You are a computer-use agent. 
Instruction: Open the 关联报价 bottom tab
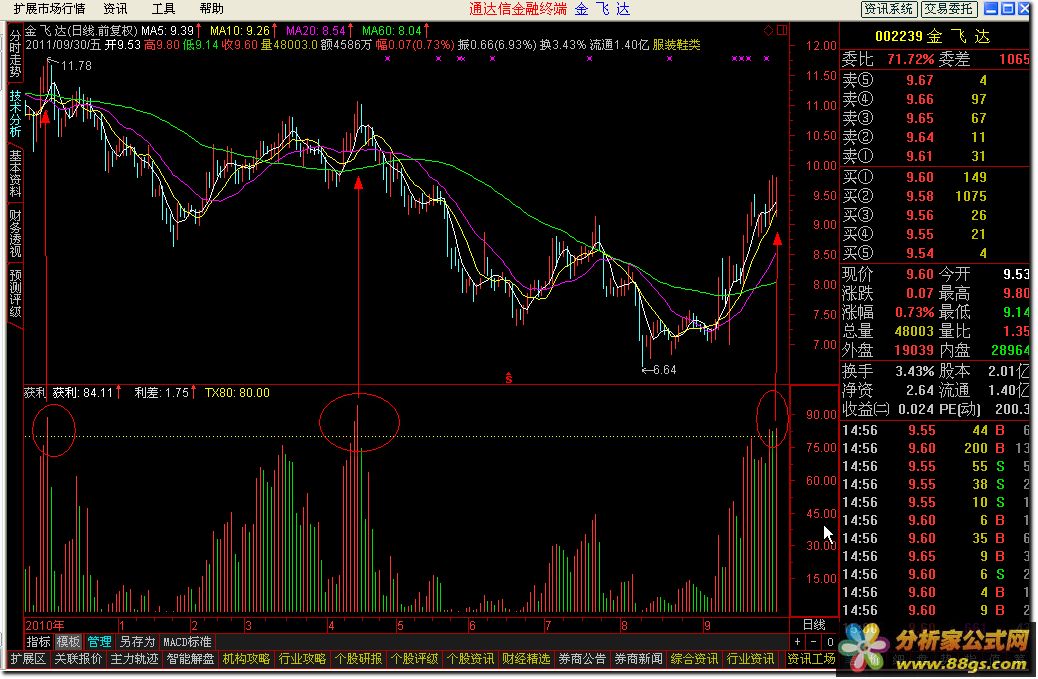(x=78, y=658)
